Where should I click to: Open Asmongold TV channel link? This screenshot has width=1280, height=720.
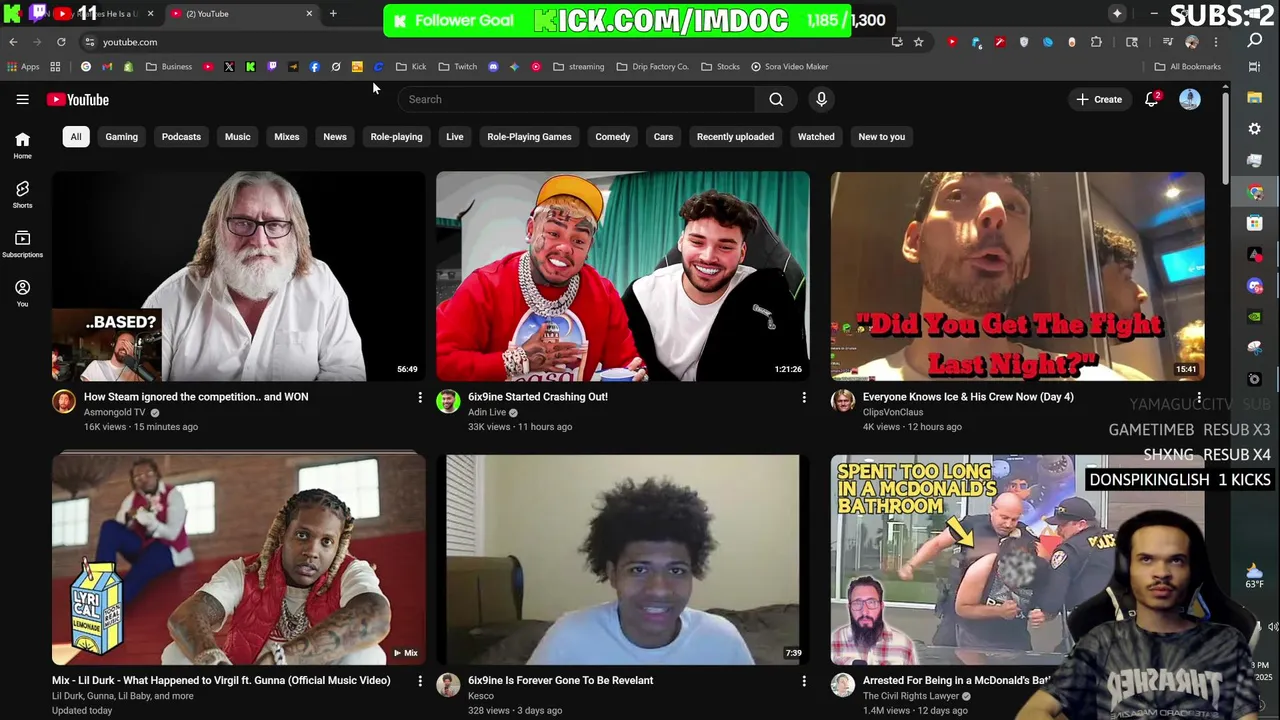click(115, 412)
